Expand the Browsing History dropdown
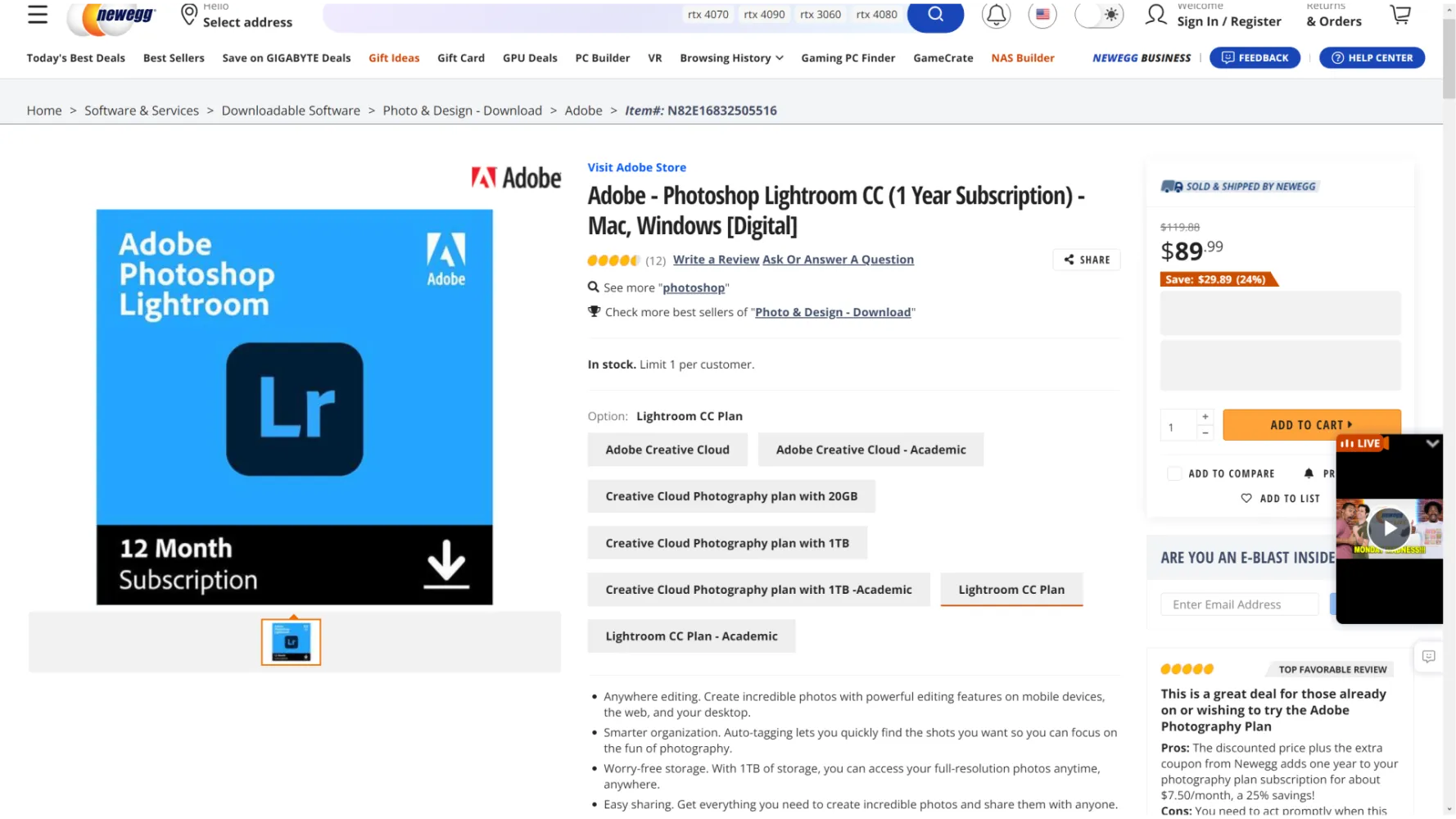The width and height of the screenshot is (1456, 819). pyautogui.click(x=731, y=58)
